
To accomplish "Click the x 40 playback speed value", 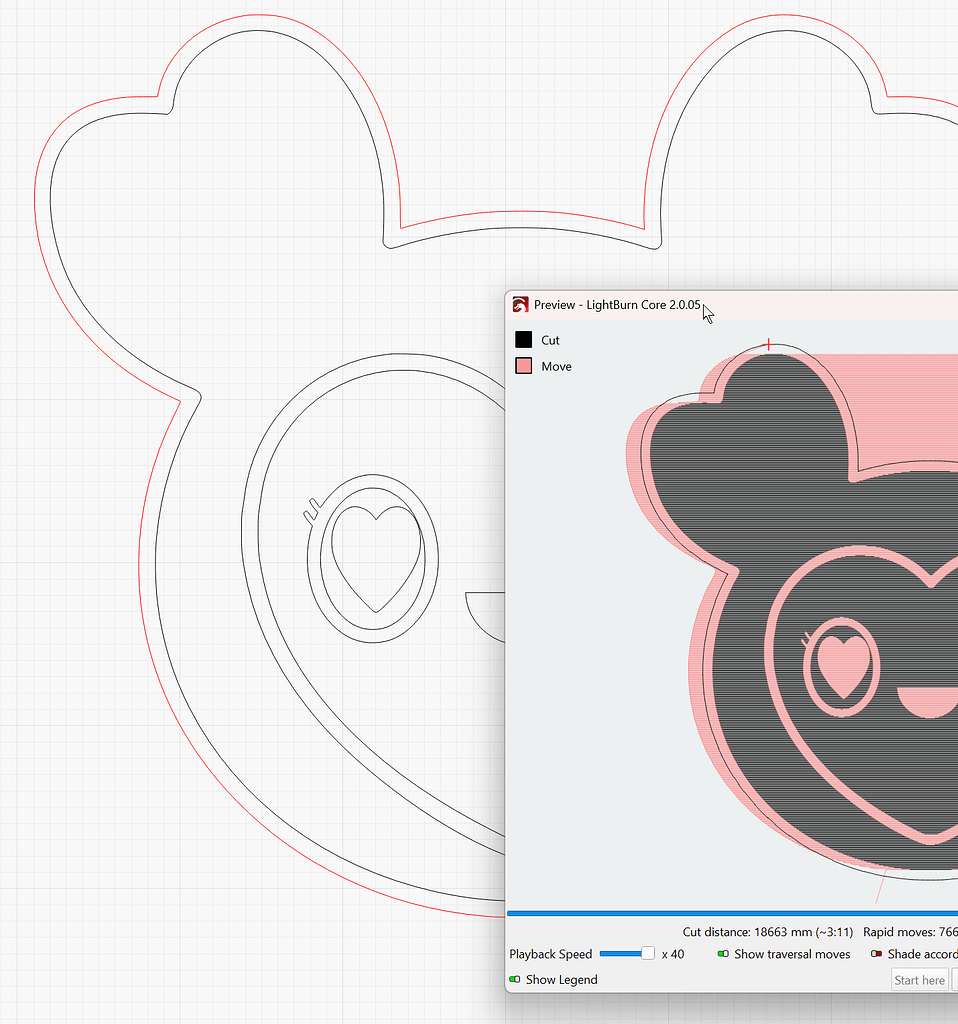I will coord(673,954).
